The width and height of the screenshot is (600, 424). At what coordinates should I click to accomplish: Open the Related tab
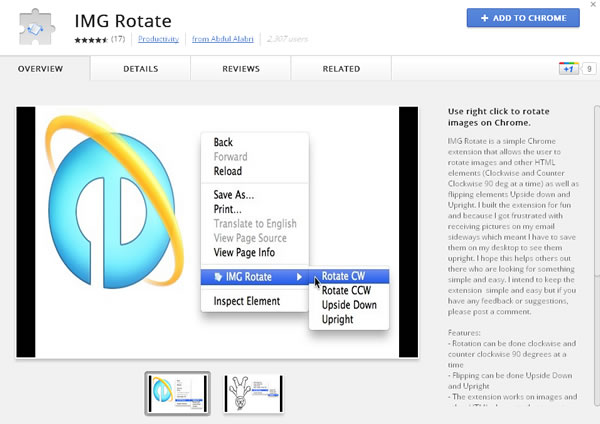(x=341, y=69)
